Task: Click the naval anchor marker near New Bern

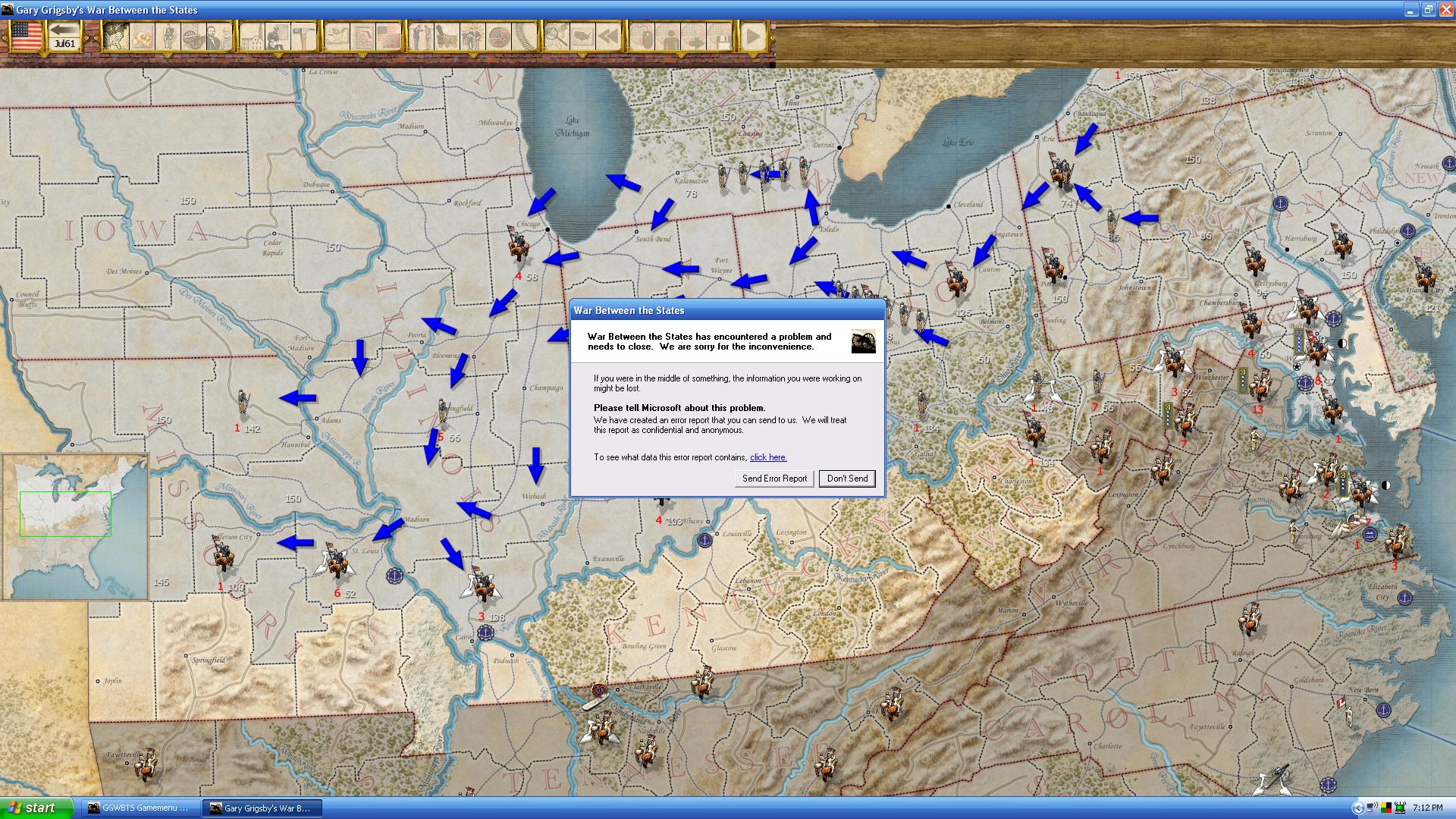Action: (x=1384, y=711)
